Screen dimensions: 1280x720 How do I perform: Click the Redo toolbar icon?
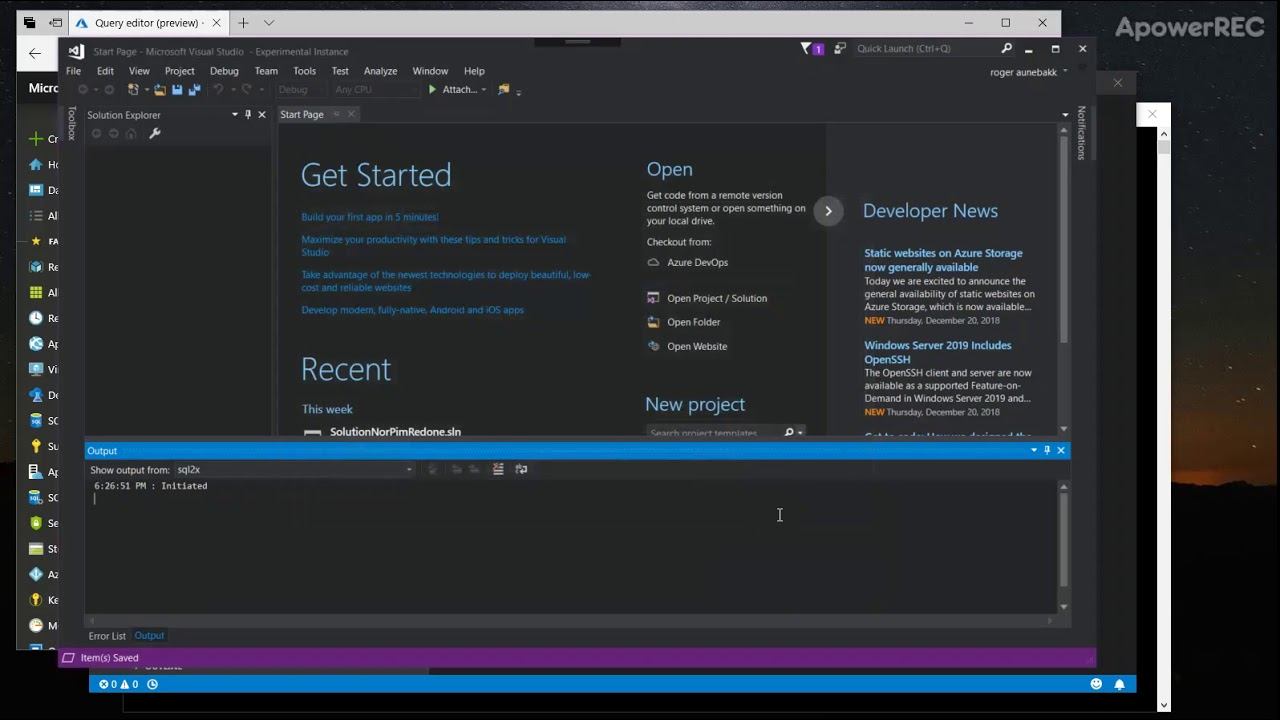click(x=246, y=89)
